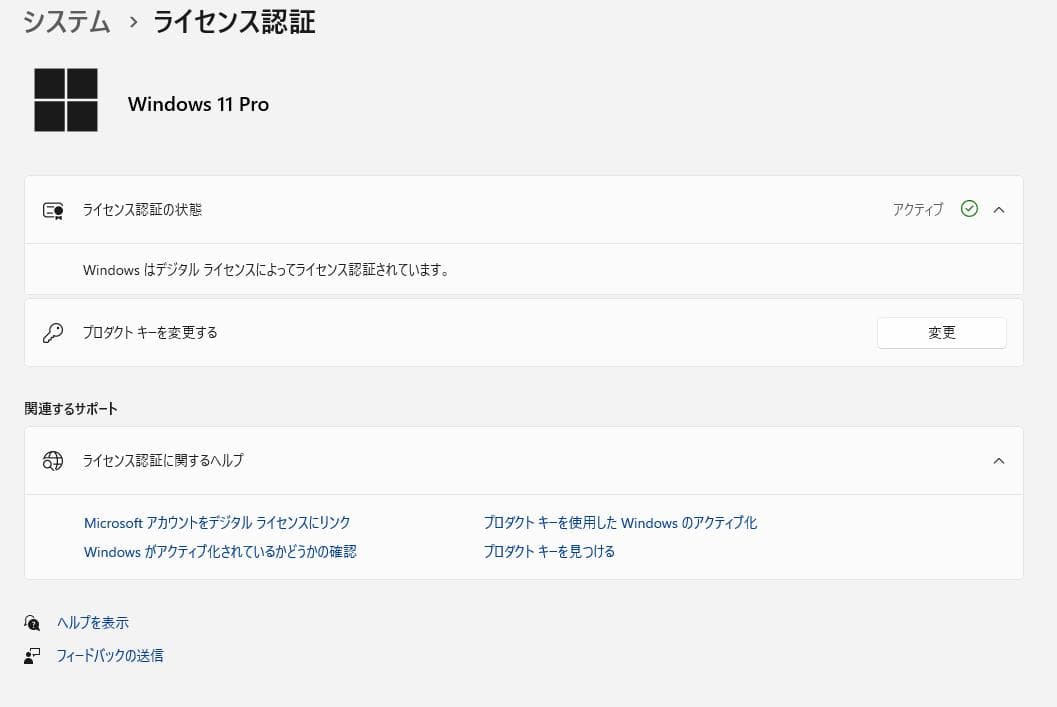Click the license certificate icon beside ライセンス認証の状態
The image size is (1057, 707).
pyautogui.click(x=53, y=210)
